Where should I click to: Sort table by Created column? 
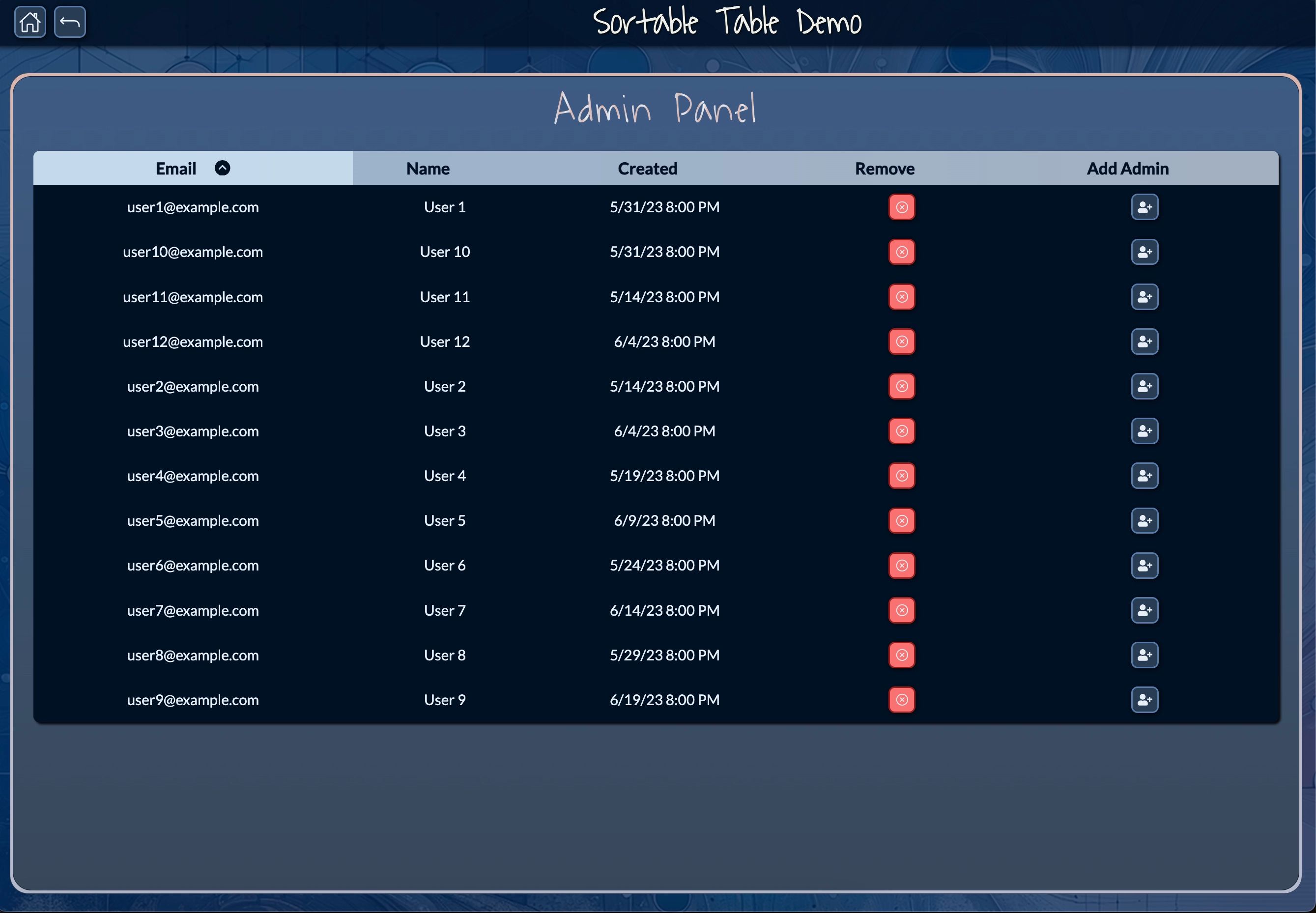647,169
